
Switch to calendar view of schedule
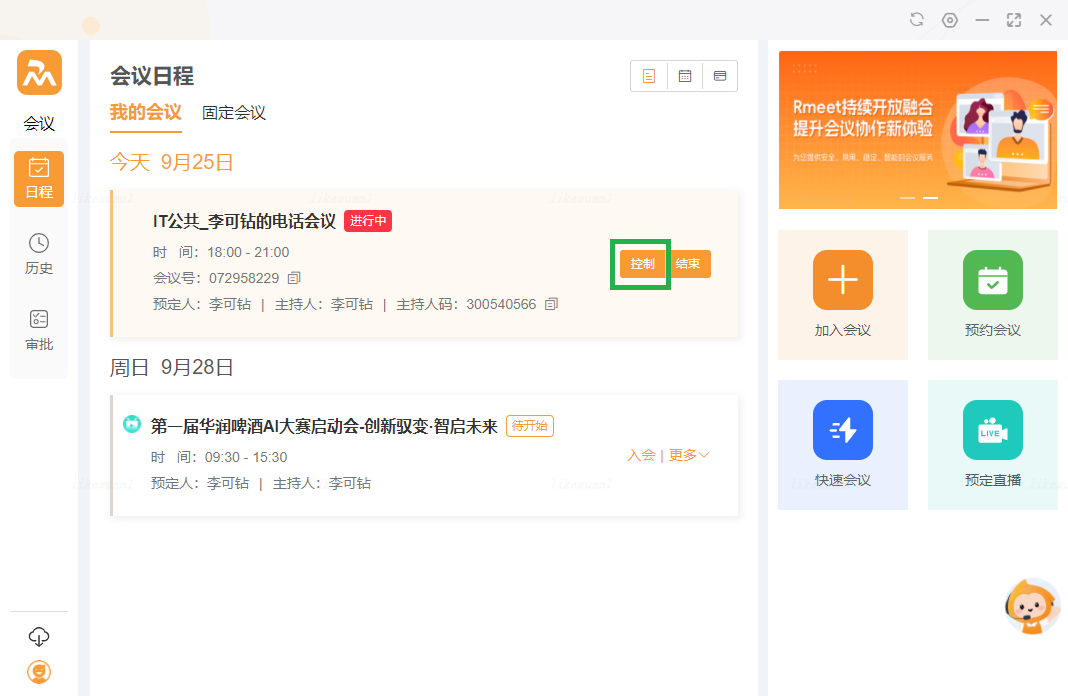tap(685, 76)
